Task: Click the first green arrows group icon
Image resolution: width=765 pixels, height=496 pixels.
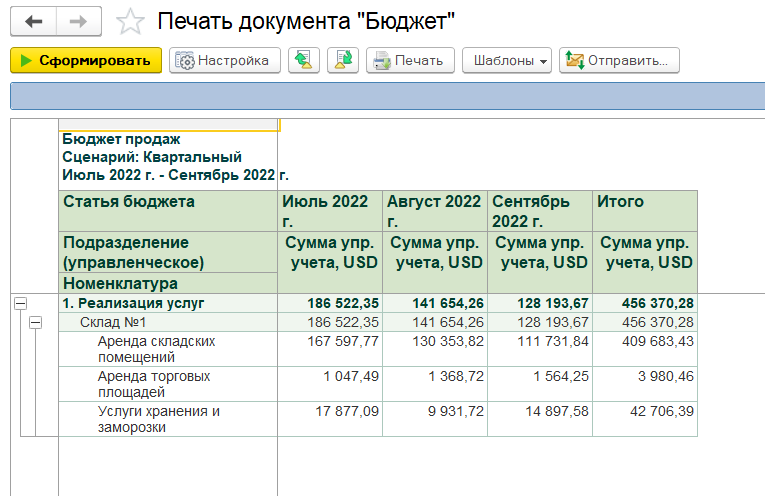Action: [303, 60]
